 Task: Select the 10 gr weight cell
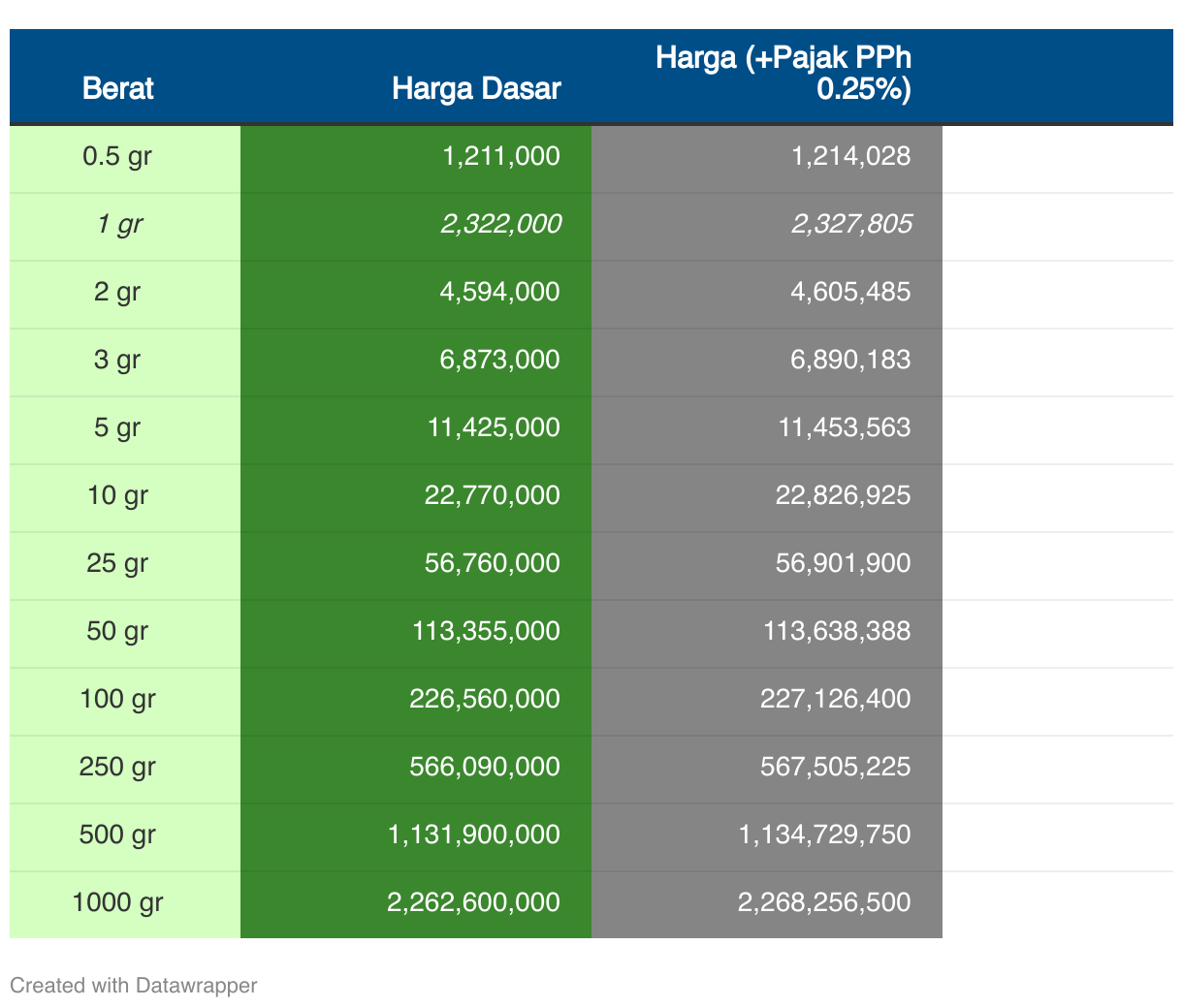117,495
